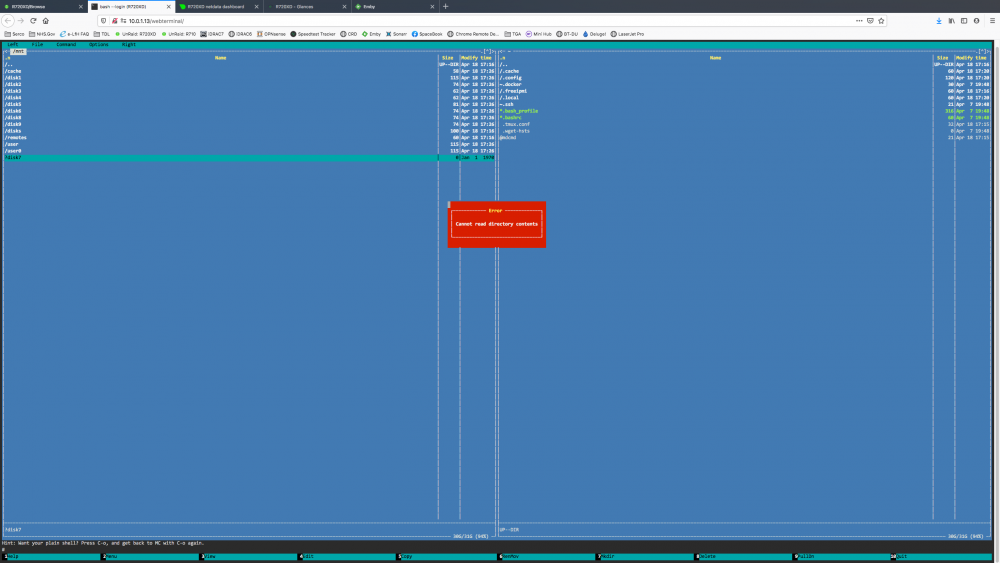Open the File menu in Midnight Commander

(x=37, y=45)
